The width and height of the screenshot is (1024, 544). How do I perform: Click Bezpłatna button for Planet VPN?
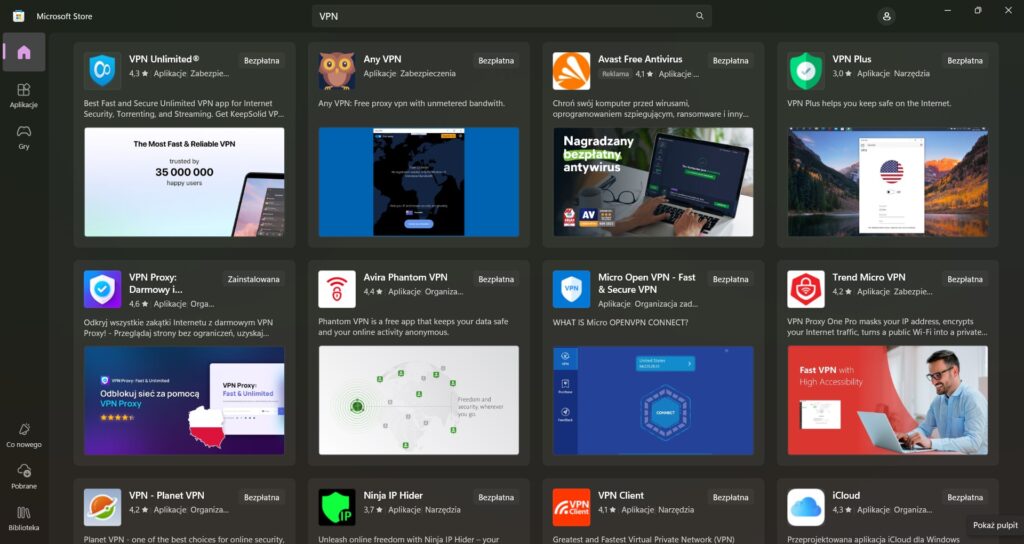261,497
